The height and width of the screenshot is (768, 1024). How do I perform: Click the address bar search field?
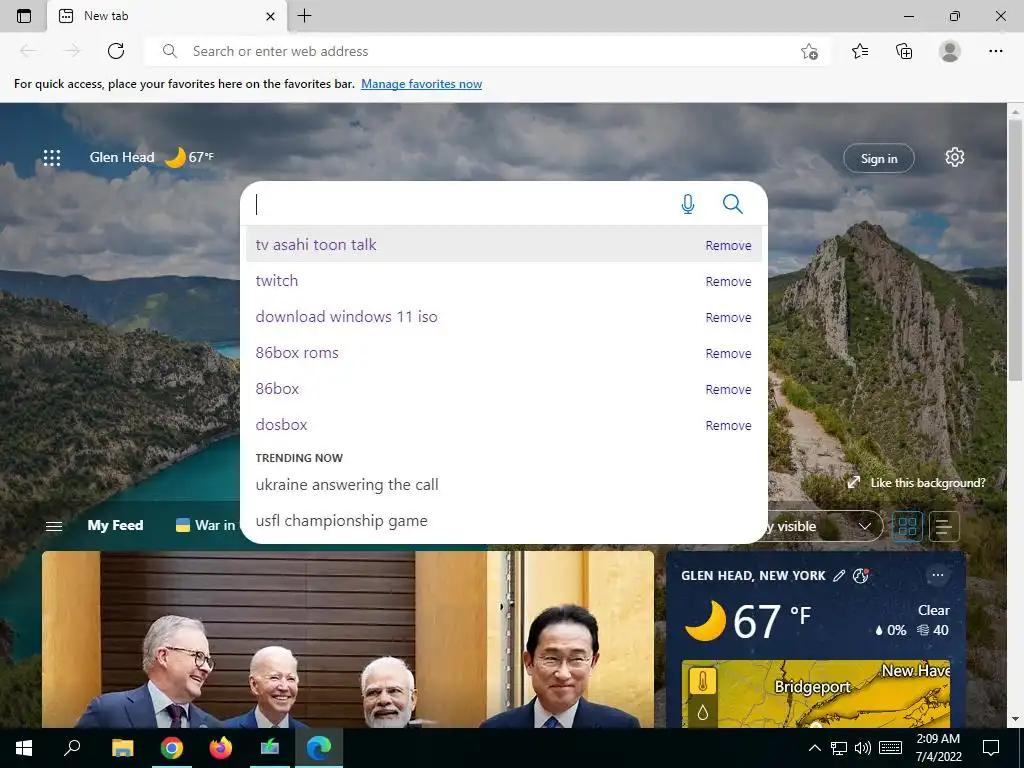pos(487,51)
